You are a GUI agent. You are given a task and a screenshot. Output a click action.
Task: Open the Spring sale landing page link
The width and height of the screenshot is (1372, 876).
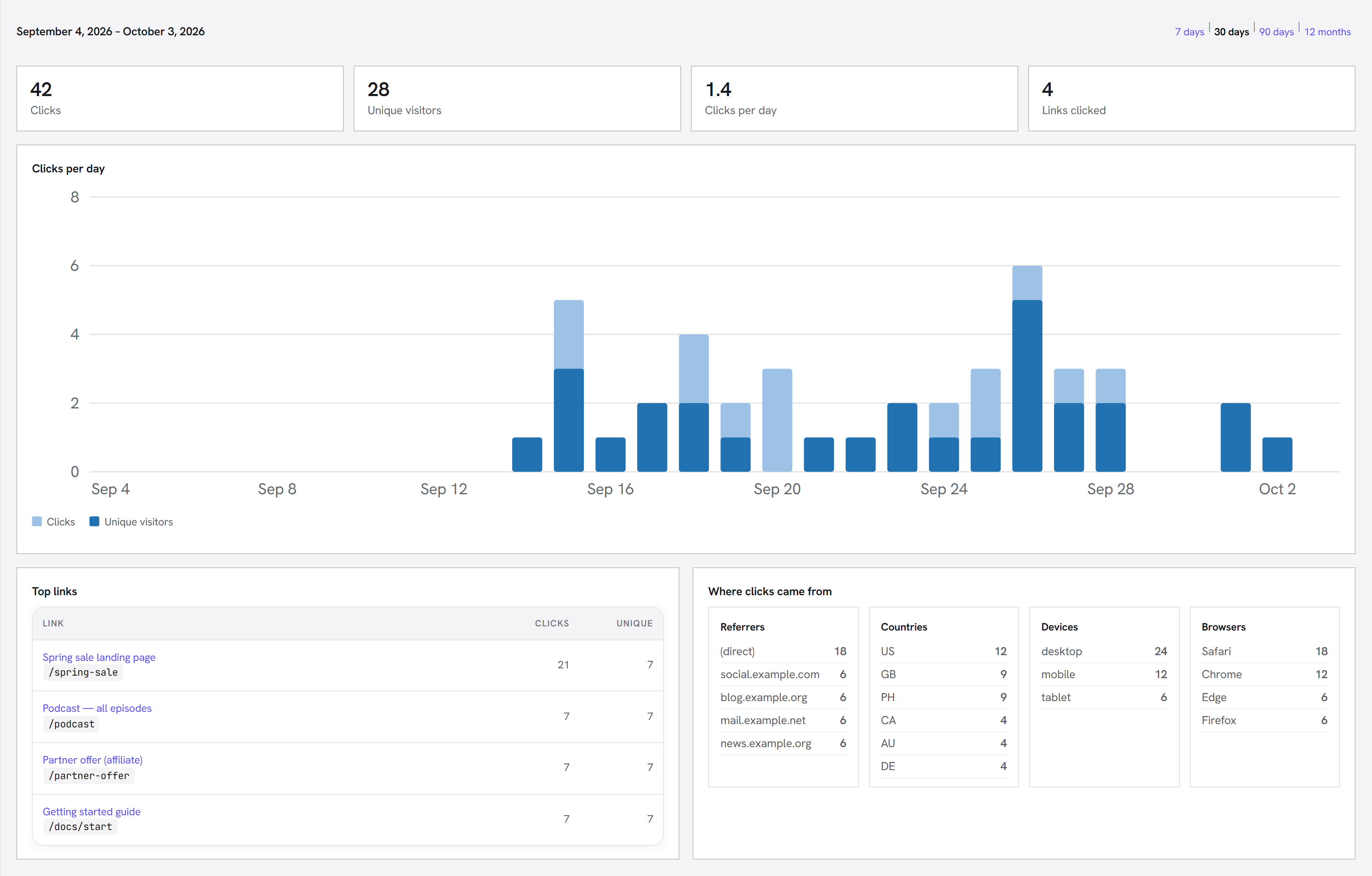pos(98,657)
